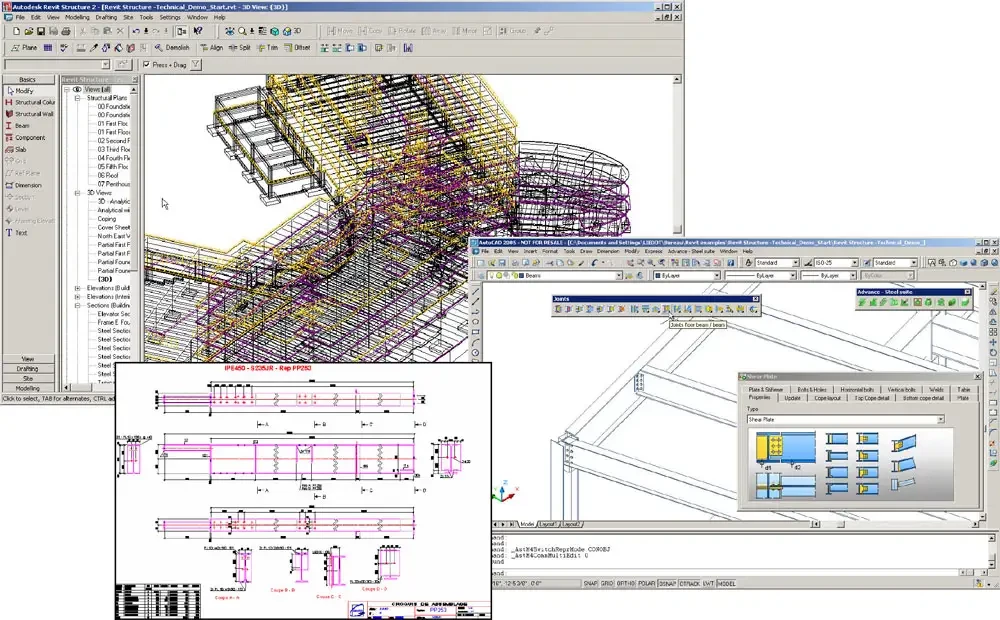Screen dimensions: 1000x620
Task: Collapse the 3D Views tree node
Action: (78, 193)
